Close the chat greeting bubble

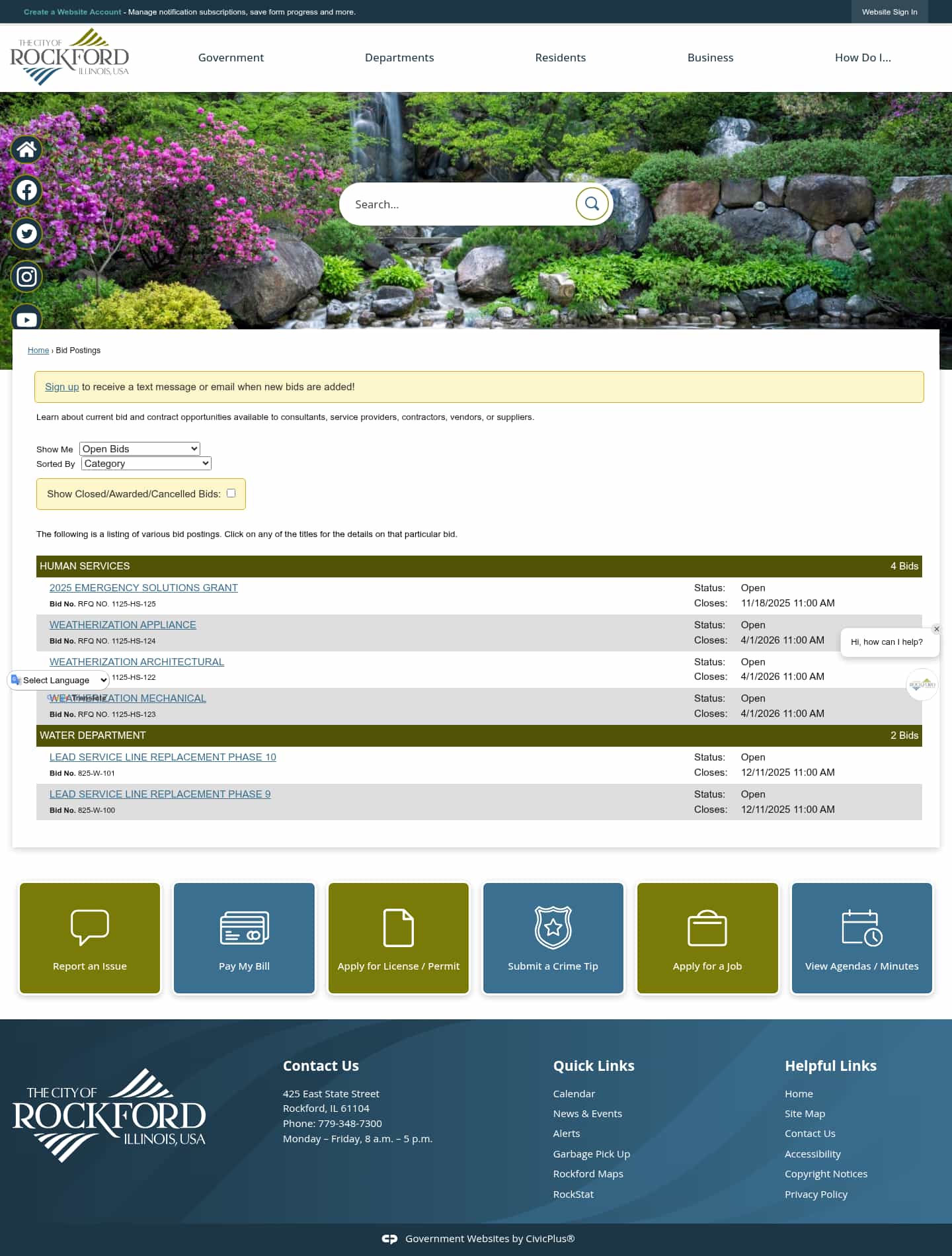936,629
